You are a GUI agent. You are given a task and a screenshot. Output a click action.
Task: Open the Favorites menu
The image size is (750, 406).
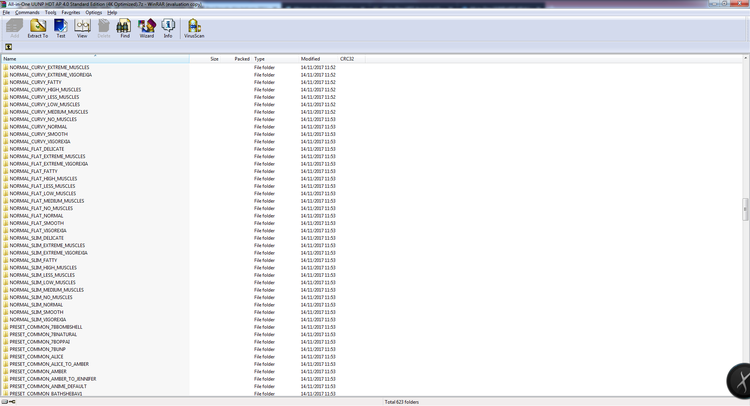[x=71, y=12]
